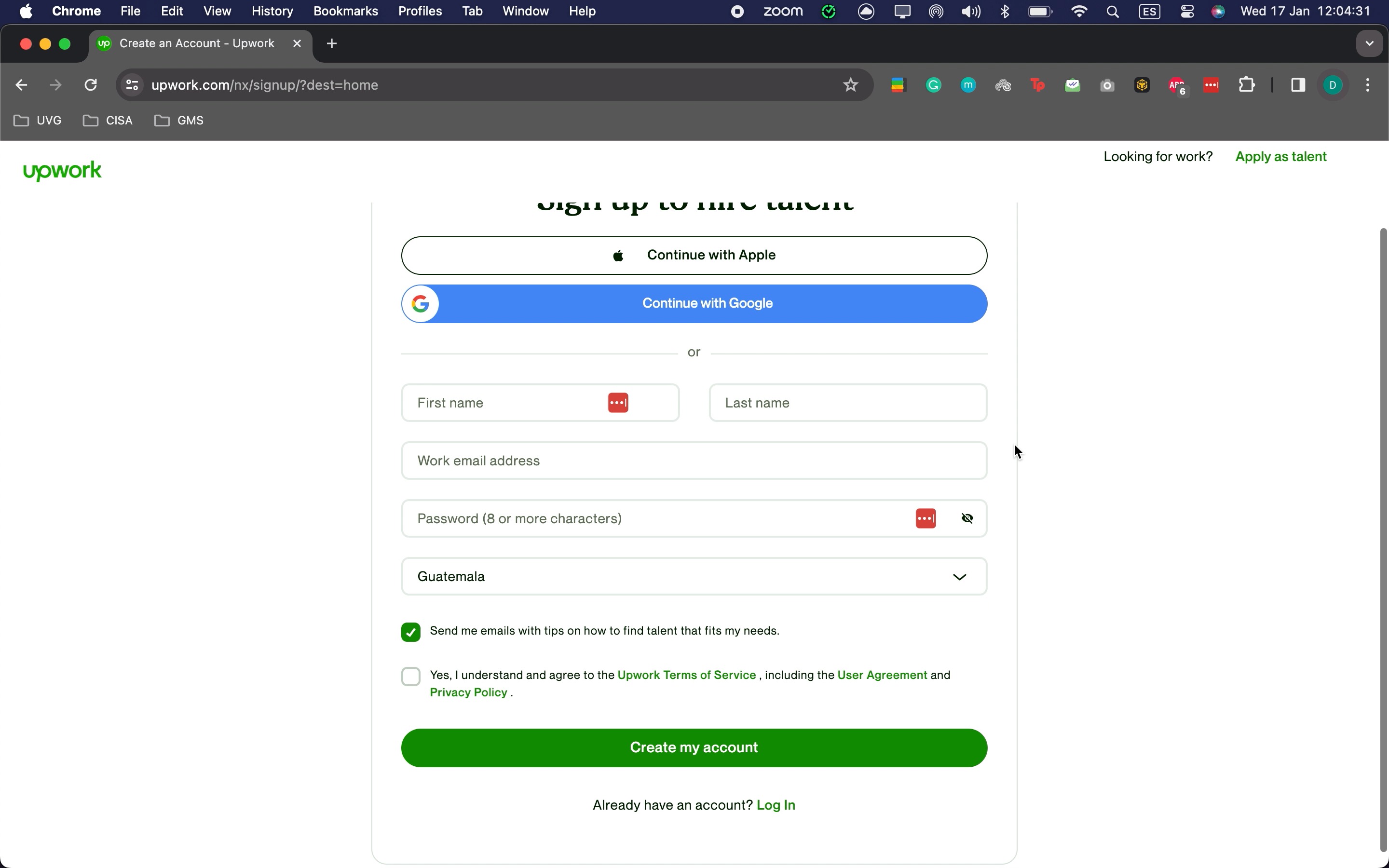Click Apply as talent link
The image size is (1389, 868).
(x=1280, y=157)
